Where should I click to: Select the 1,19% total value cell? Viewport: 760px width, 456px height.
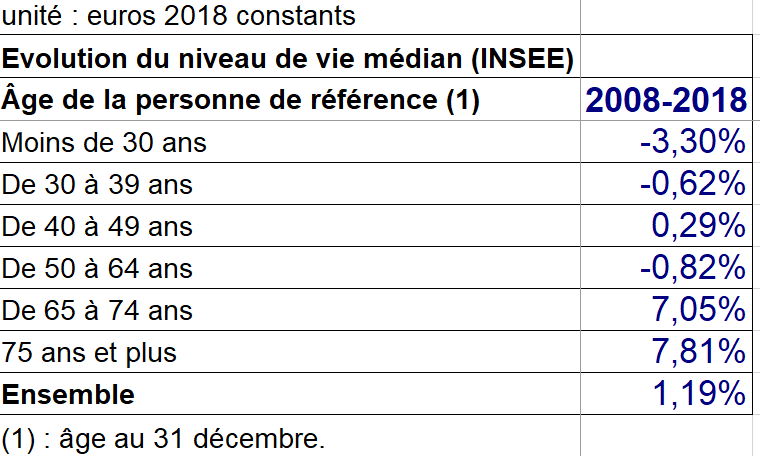666,393
